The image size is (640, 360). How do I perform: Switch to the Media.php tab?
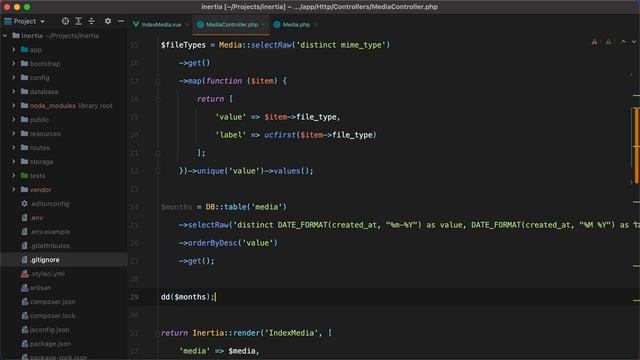(x=296, y=24)
